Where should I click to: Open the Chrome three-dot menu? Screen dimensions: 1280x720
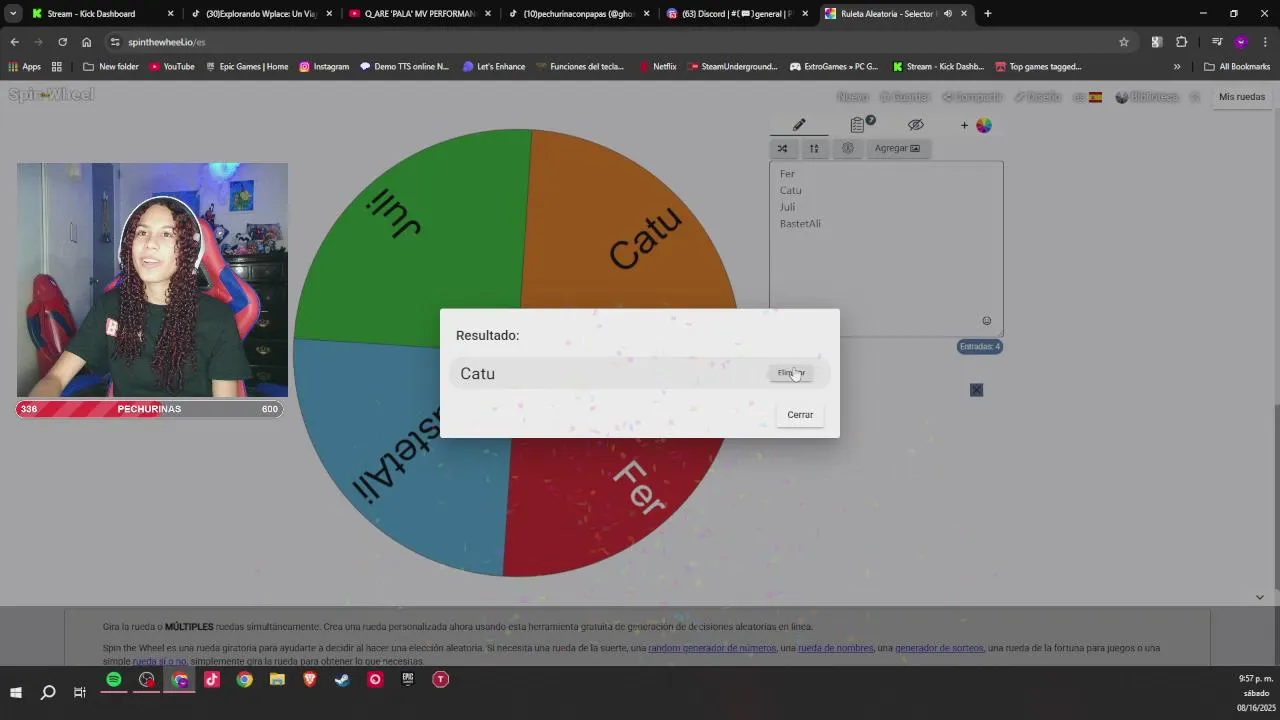click(1265, 42)
